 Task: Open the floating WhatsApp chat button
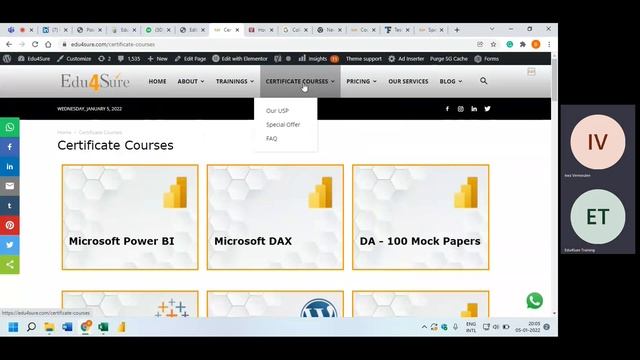pos(534,301)
